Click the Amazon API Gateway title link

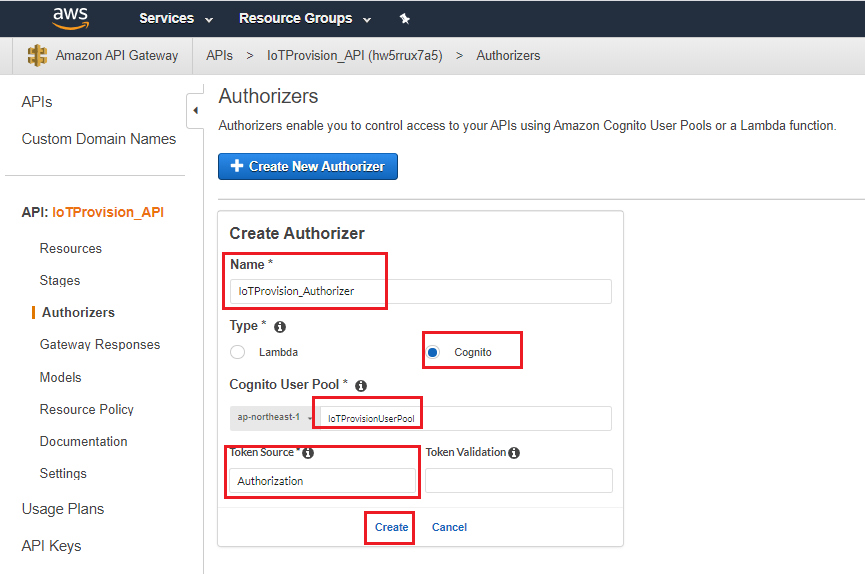click(x=117, y=56)
